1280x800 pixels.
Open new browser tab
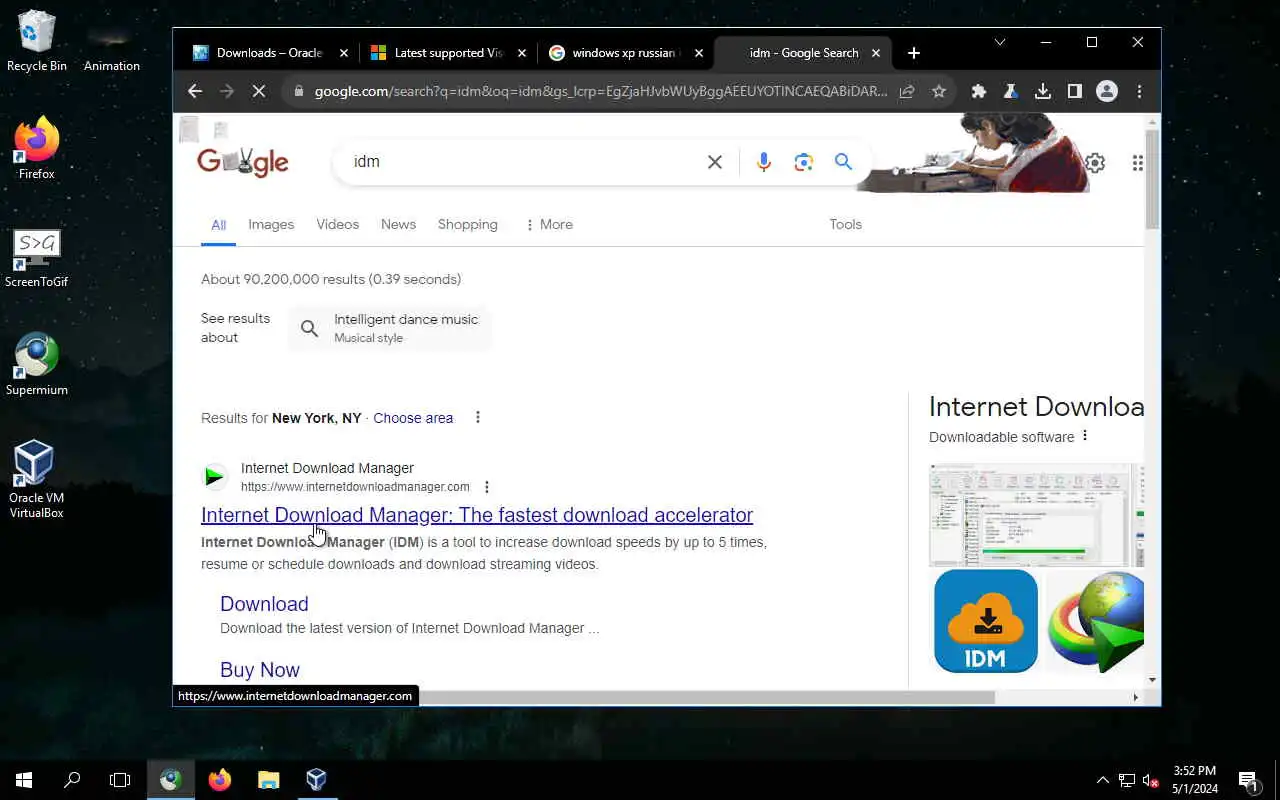[914, 53]
